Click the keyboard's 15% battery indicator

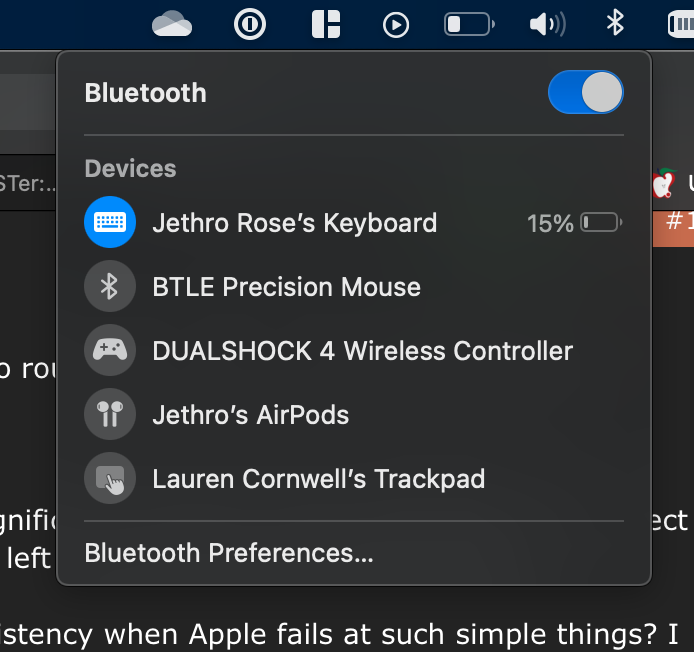tap(574, 223)
